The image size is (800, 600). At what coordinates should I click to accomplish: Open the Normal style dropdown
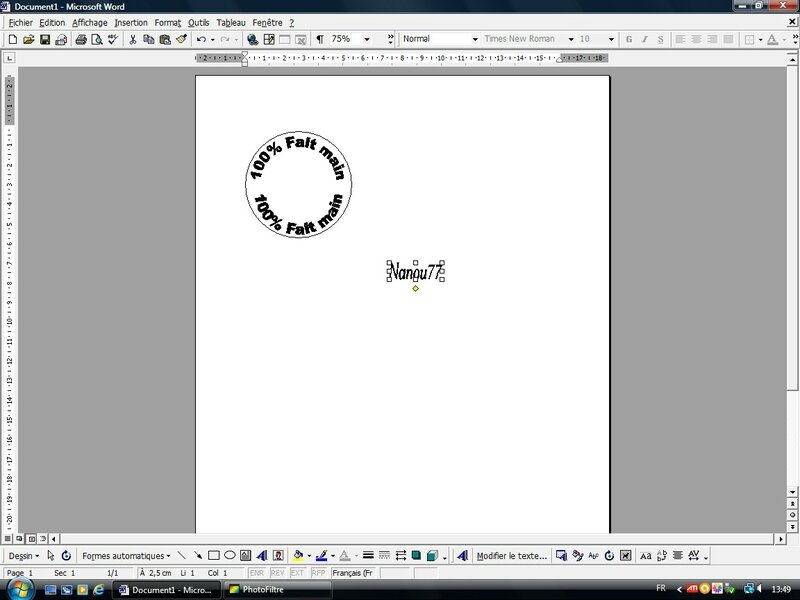point(474,39)
